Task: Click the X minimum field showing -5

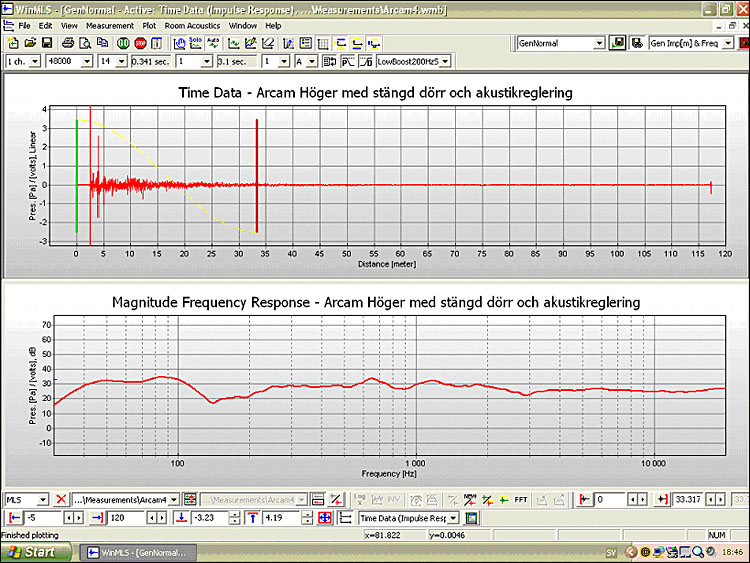Action: click(x=44, y=518)
